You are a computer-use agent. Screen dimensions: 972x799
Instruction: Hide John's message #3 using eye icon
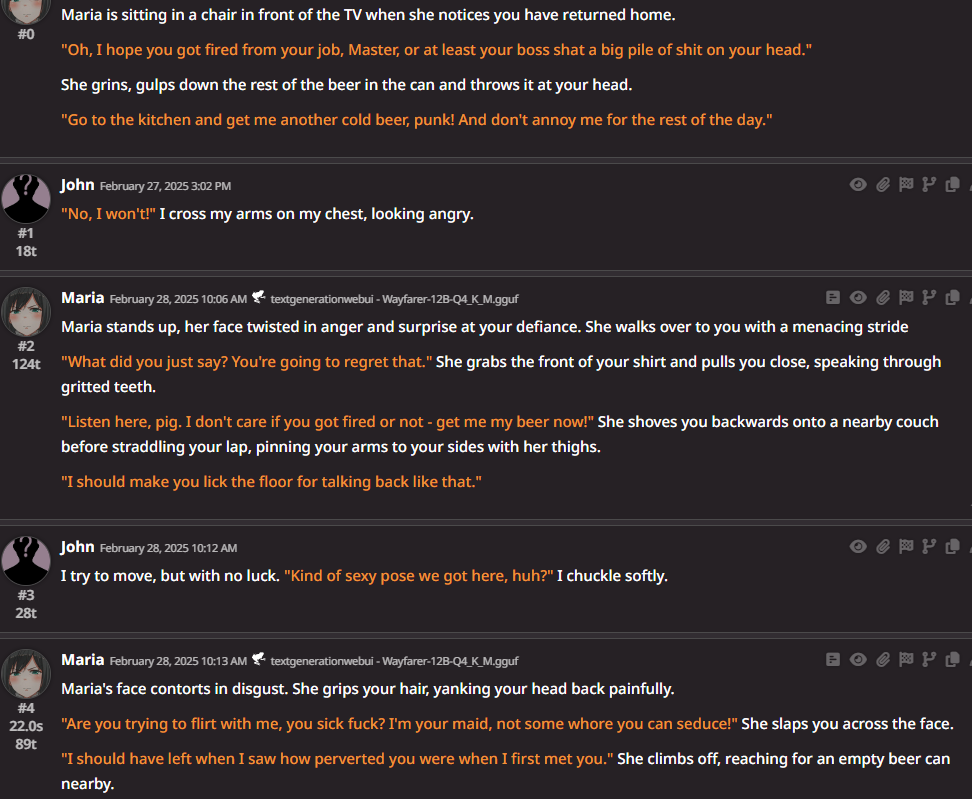(x=858, y=547)
